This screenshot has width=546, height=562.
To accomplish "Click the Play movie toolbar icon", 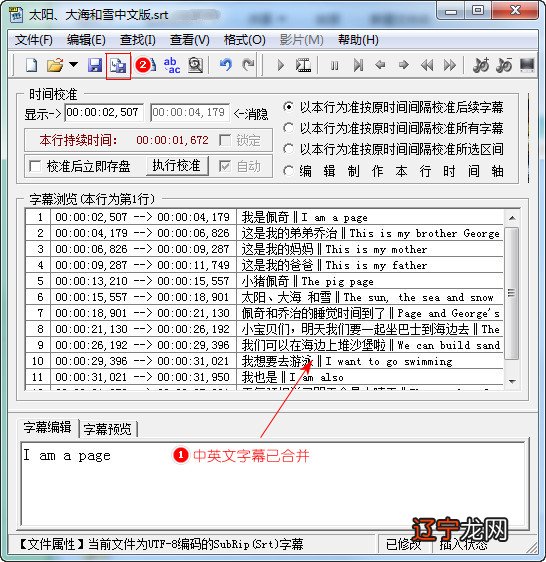I will [x=281, y=65].
